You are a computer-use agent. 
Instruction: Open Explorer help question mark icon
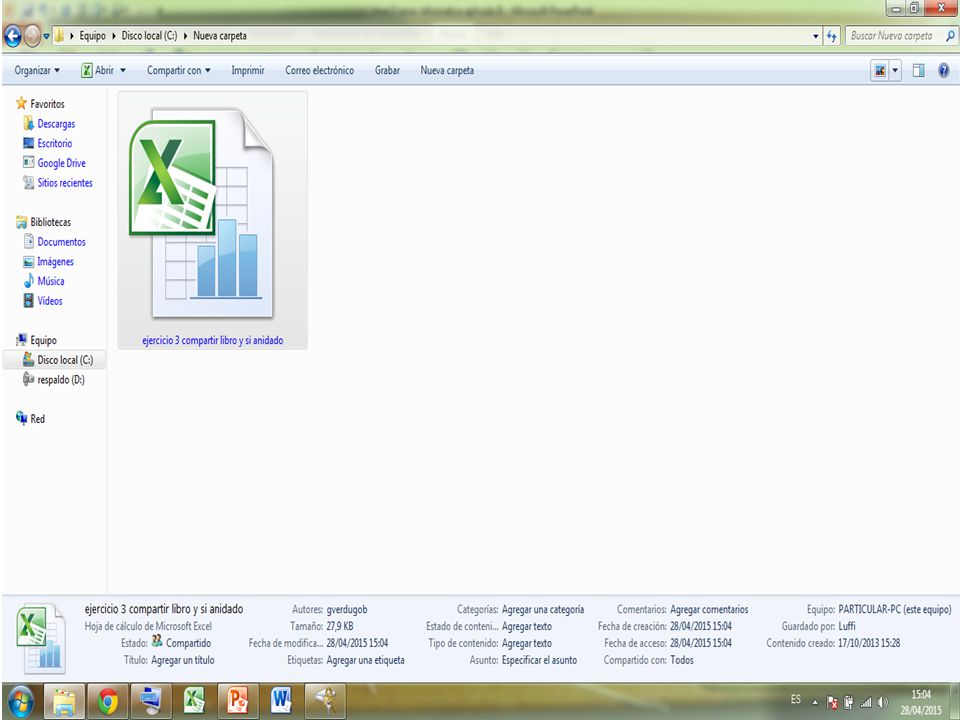943,71
